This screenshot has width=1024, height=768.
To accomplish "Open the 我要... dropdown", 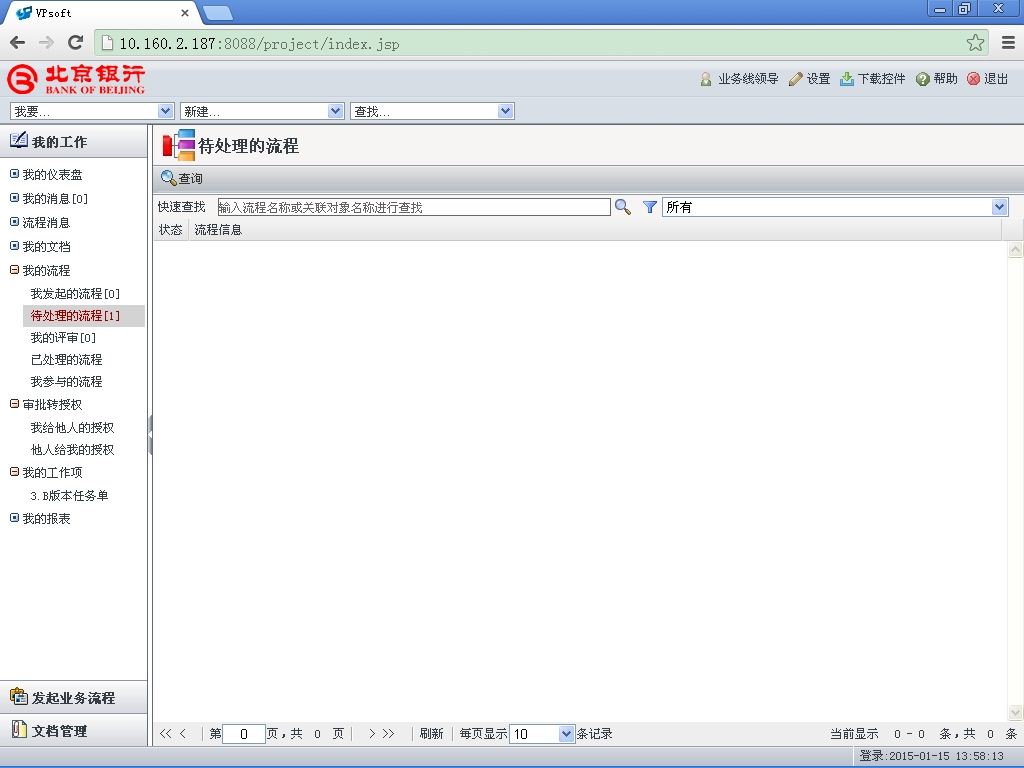I will coord(91,111).
